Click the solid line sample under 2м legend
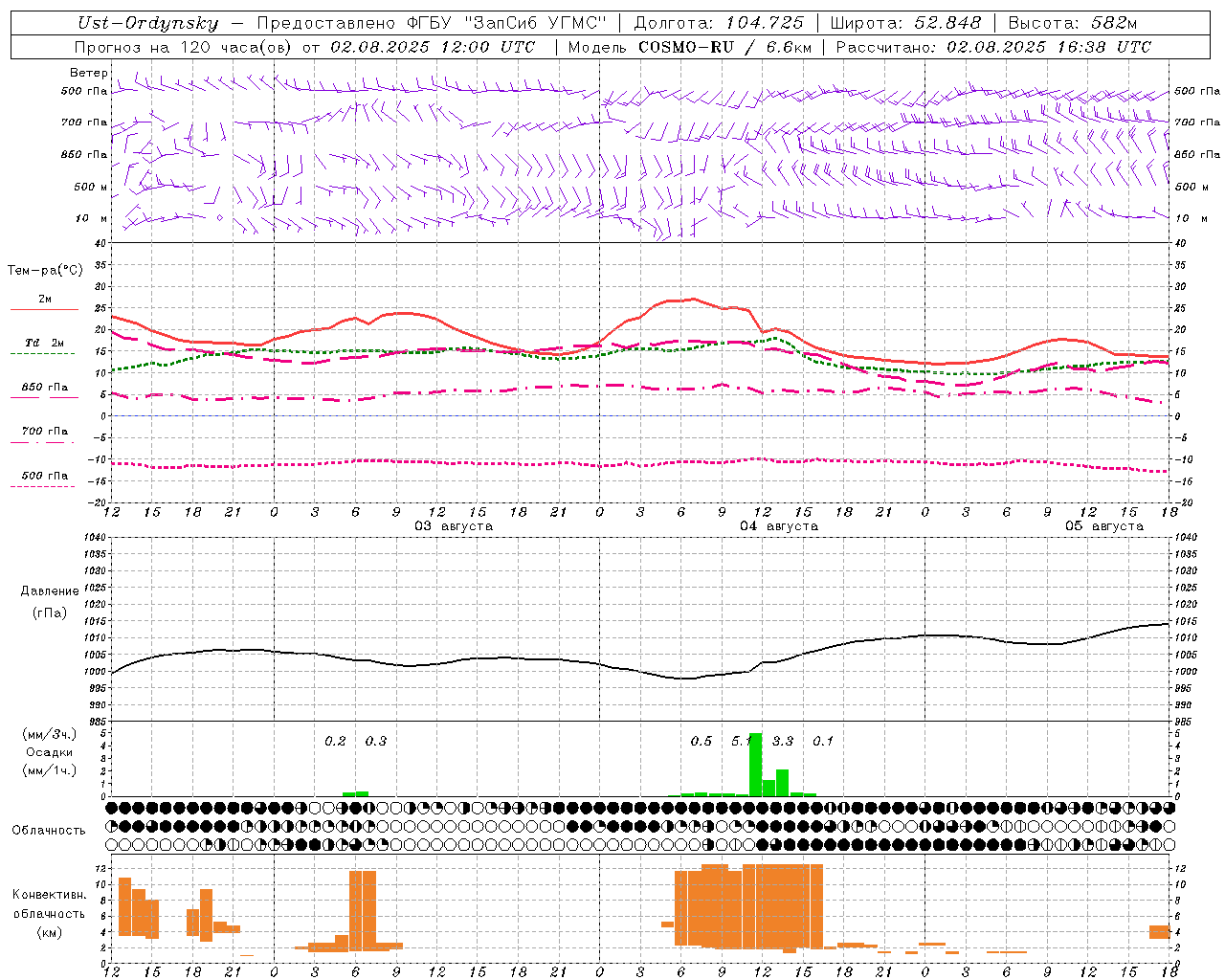 (44, 309)
